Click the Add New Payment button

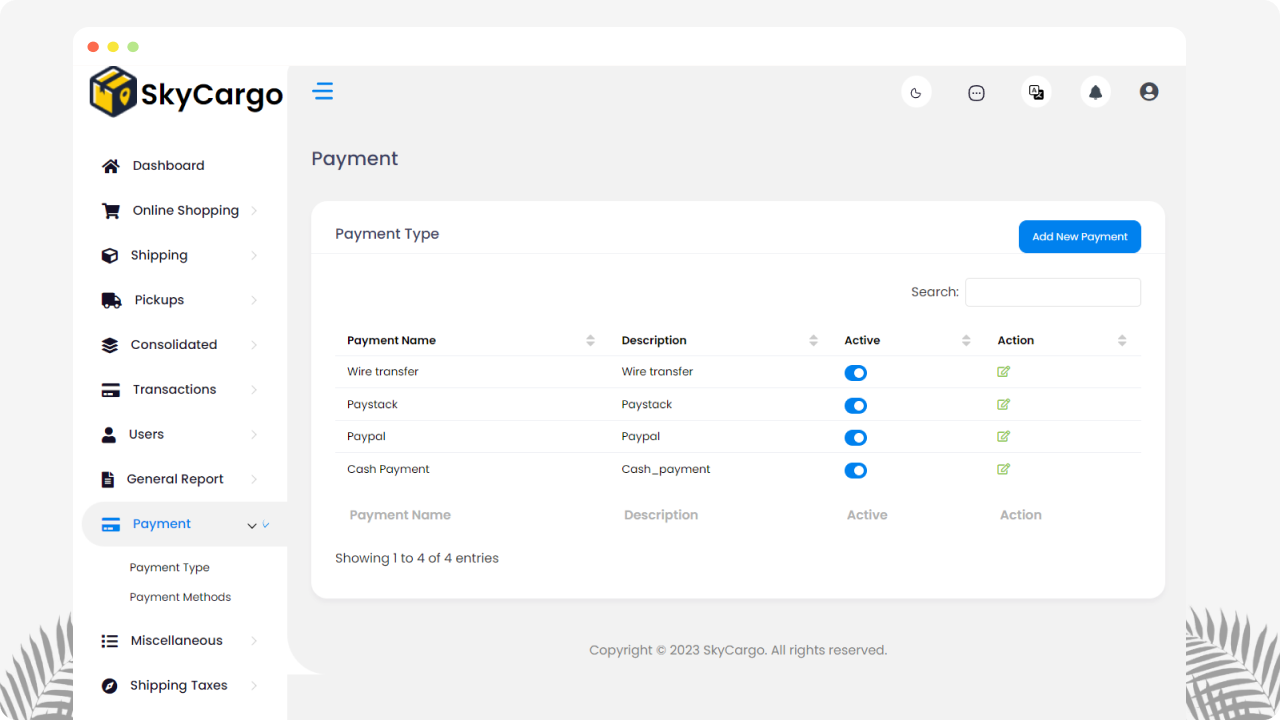click(x=1079, y=237)
